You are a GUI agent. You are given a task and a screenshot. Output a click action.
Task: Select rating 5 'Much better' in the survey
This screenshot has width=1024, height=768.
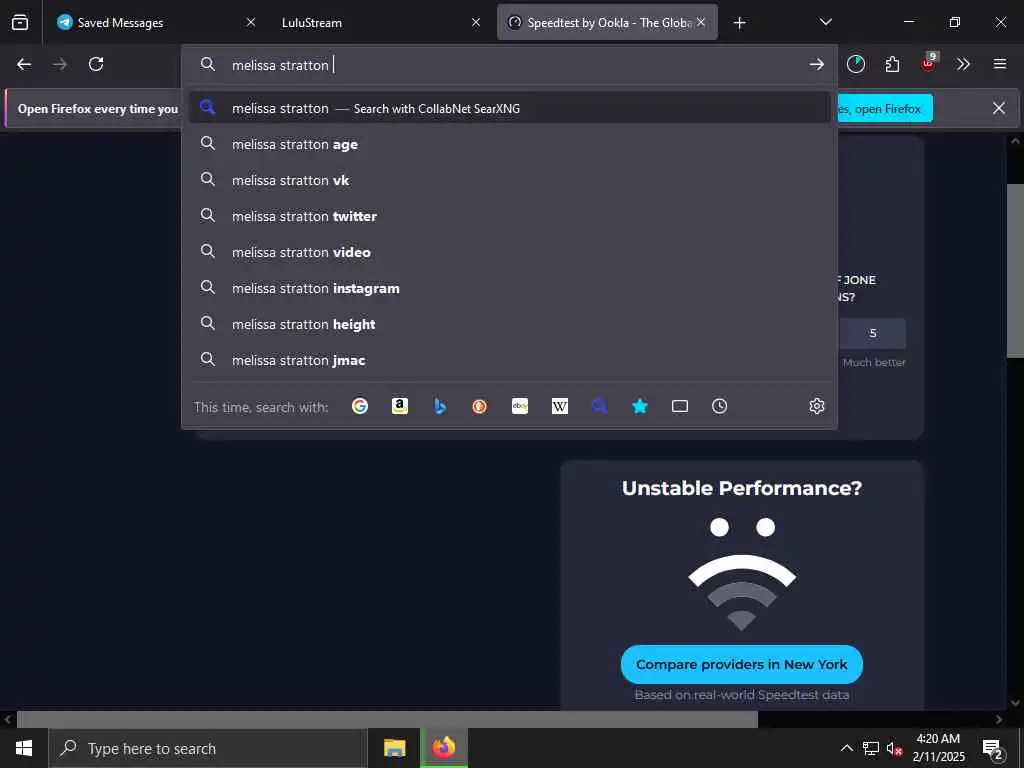872,333
